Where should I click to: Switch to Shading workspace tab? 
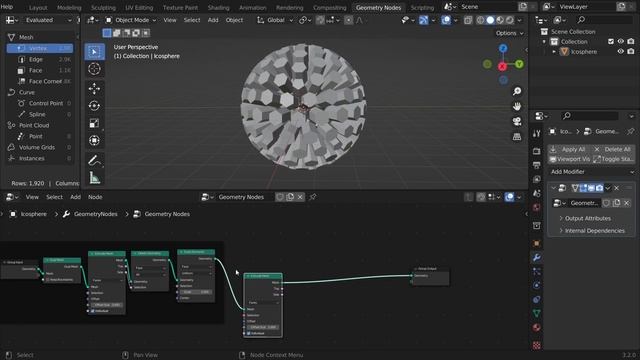pyautogui.click(x=218, y=7)
